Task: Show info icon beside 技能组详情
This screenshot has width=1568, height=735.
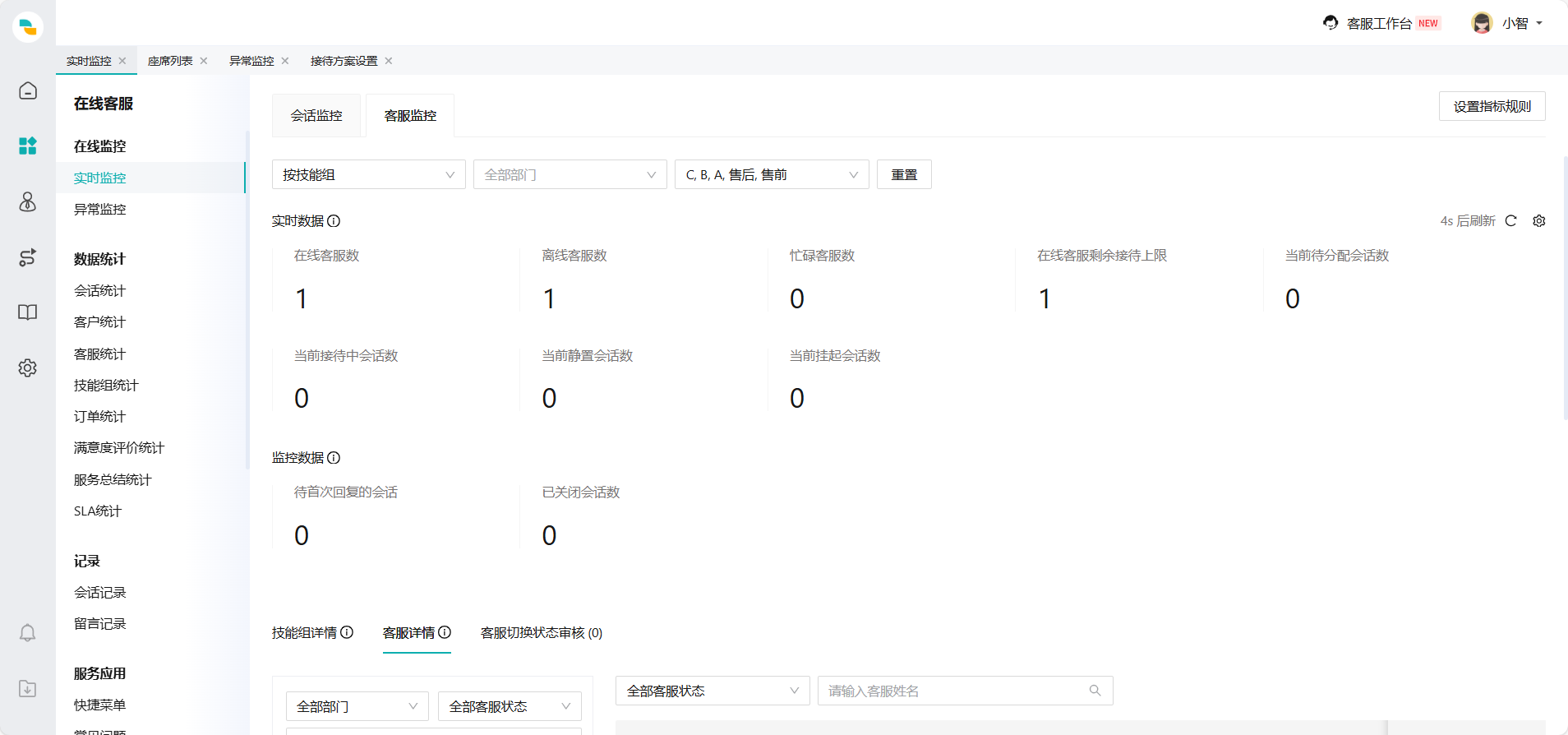Action: (347, 632)
